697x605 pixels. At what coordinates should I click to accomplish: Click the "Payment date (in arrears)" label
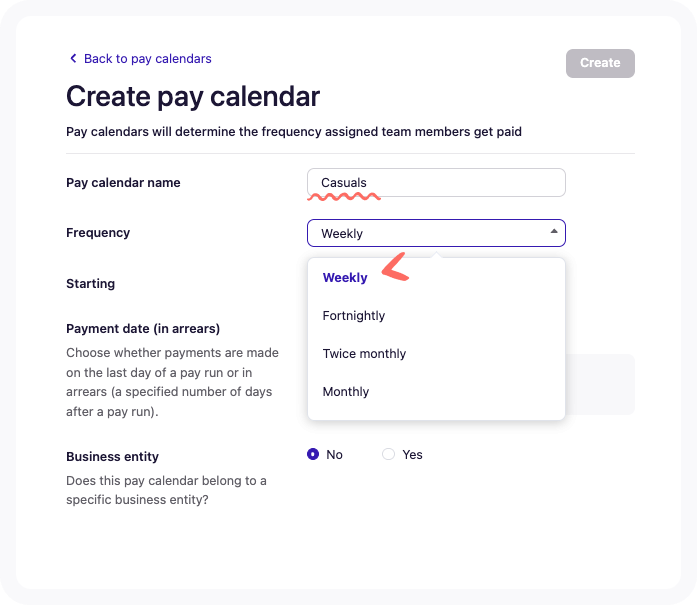click(143, 329)
